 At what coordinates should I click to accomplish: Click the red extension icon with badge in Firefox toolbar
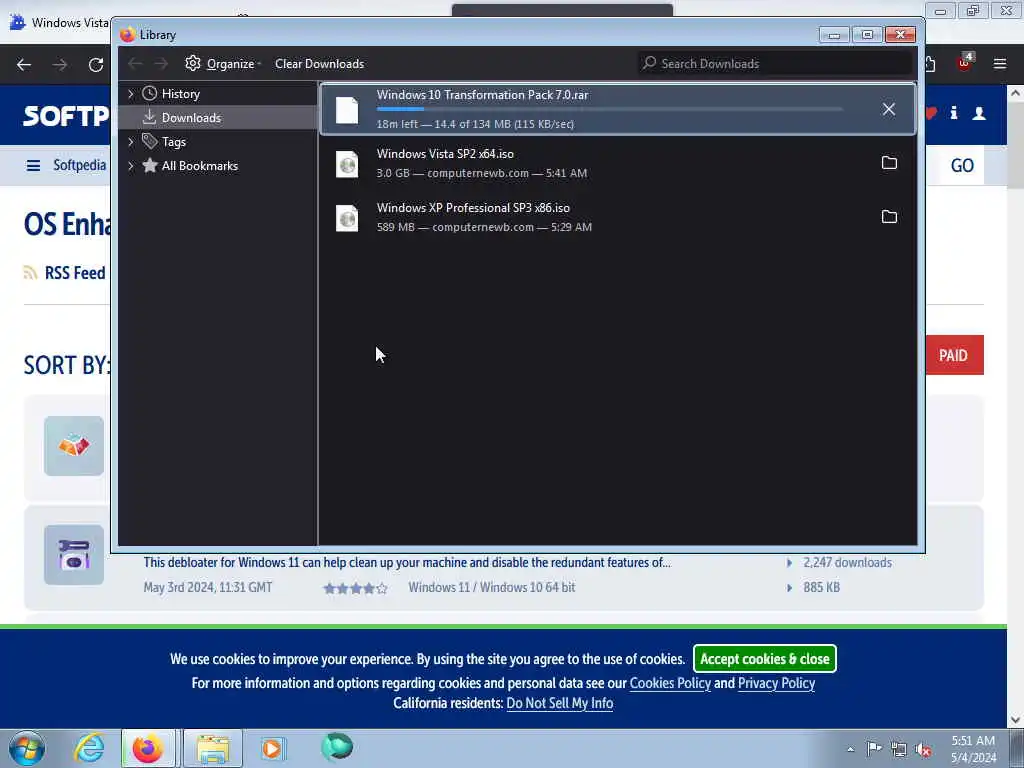tap(965, 62)
